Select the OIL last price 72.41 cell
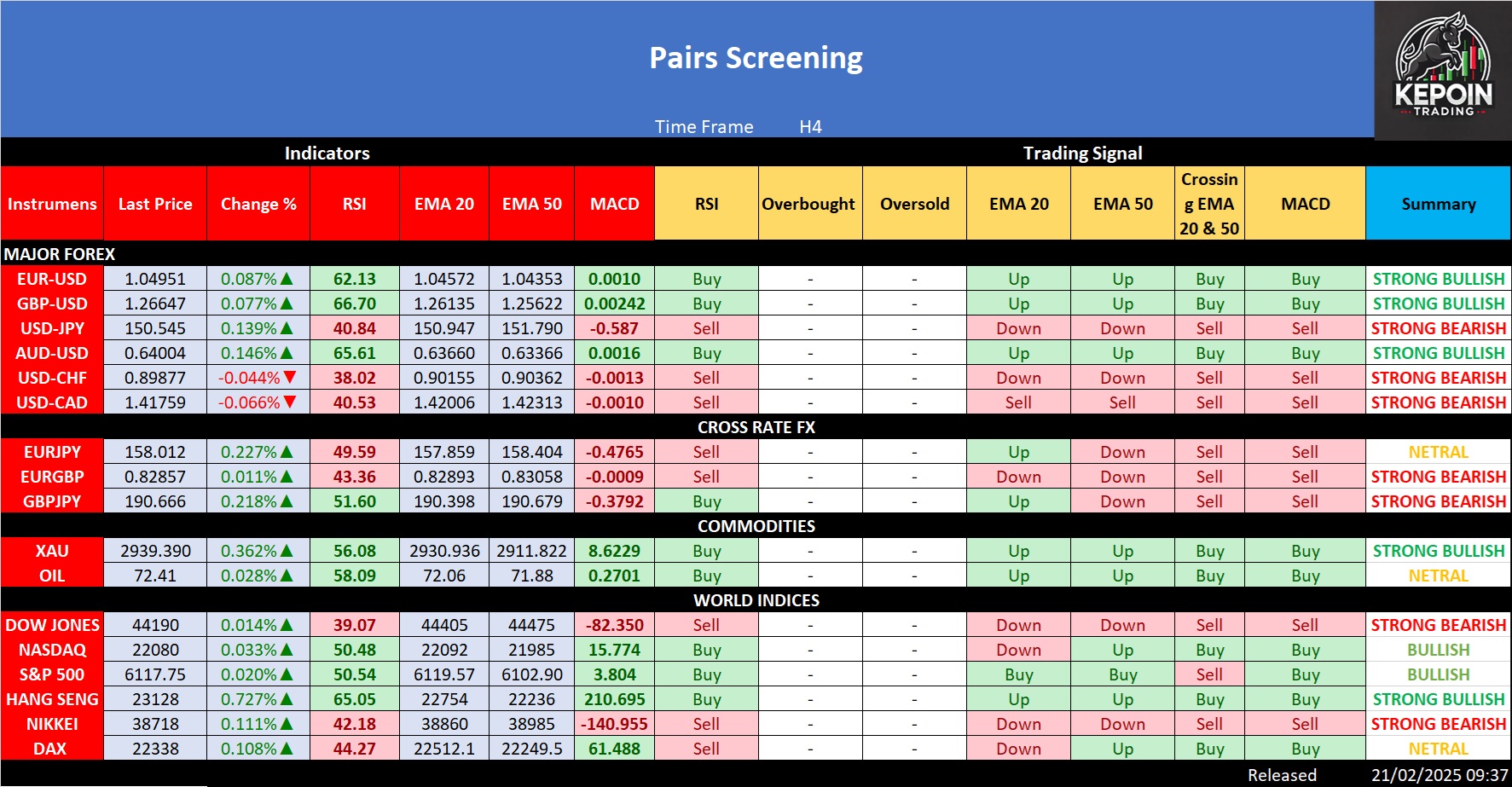This screenshot has height=787, width=1512. pos(155,576)
